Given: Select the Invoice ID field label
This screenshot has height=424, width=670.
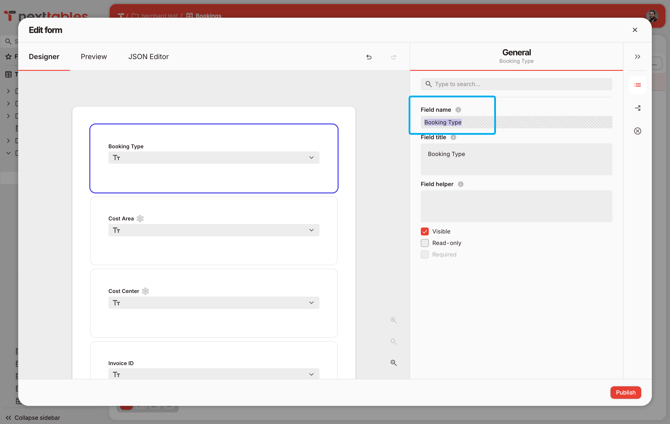Looking at the screenshot, I should click(x=121, y=363).
